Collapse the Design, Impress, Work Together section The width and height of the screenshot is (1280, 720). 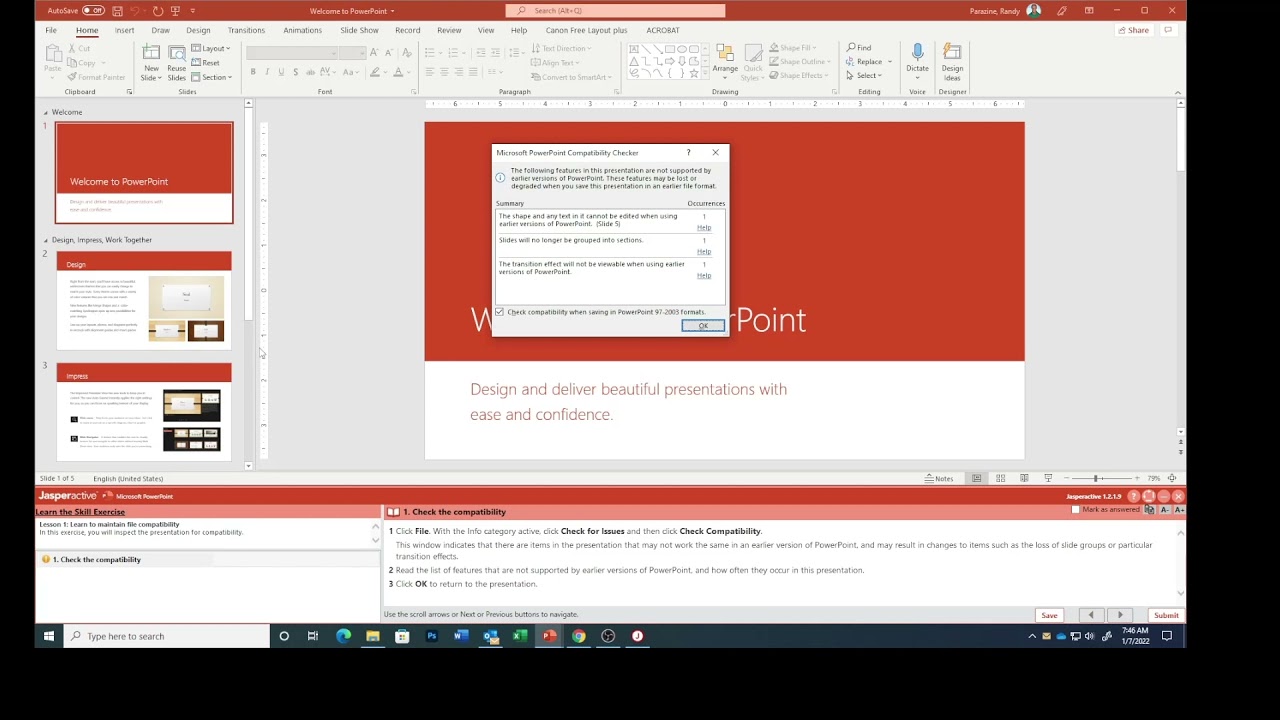pos(45,240)
